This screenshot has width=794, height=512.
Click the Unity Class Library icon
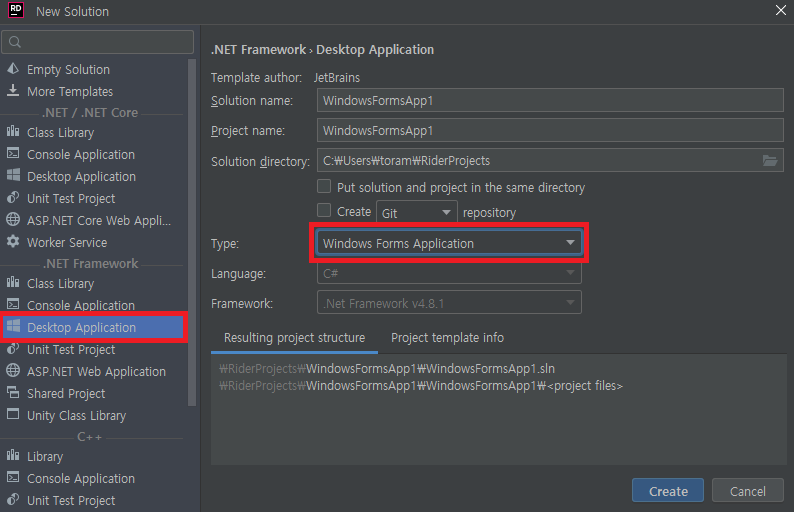[x=13, y=414]
